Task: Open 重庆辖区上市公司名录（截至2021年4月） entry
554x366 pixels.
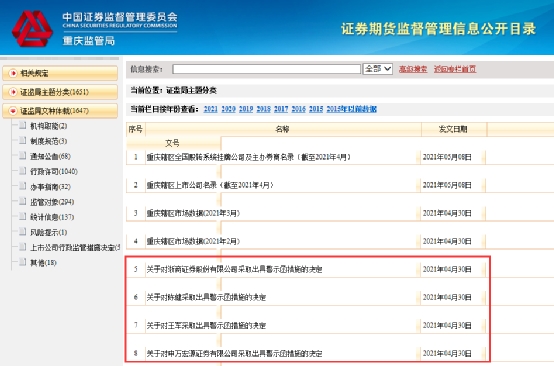Action: (210, 185)
